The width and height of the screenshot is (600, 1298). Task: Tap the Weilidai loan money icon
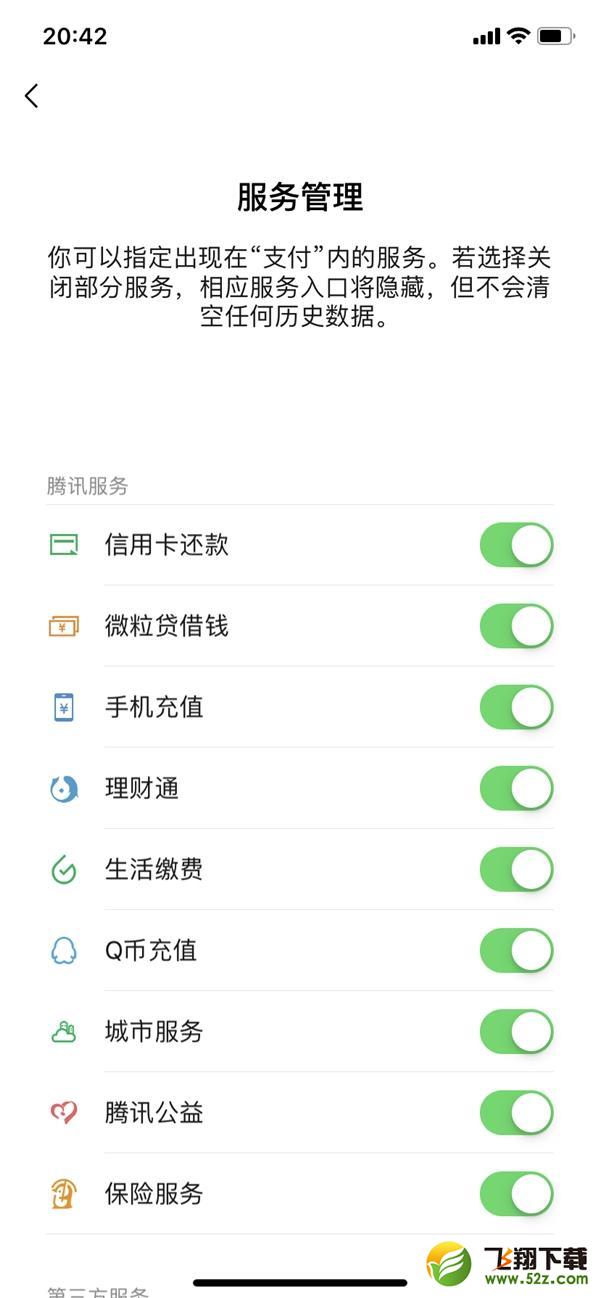tap(64, 627)
